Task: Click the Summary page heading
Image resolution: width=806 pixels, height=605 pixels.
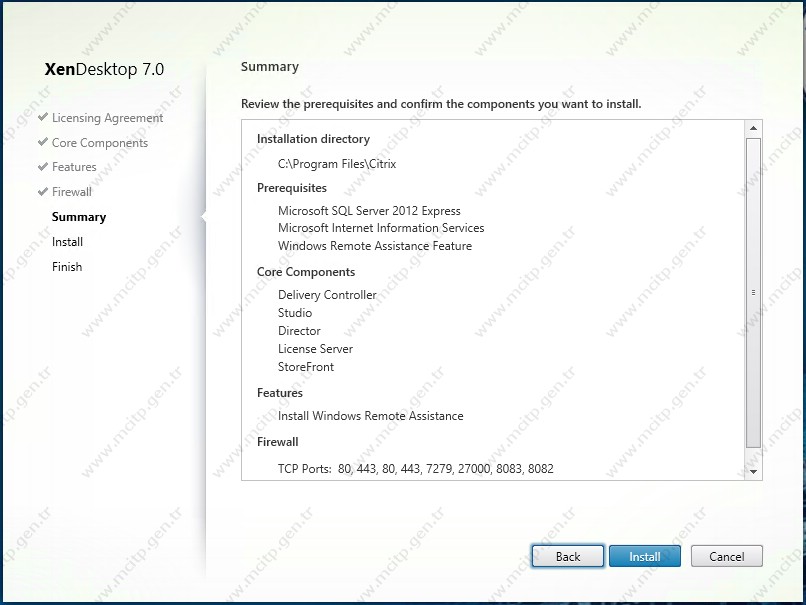Action: click(269, 67)
